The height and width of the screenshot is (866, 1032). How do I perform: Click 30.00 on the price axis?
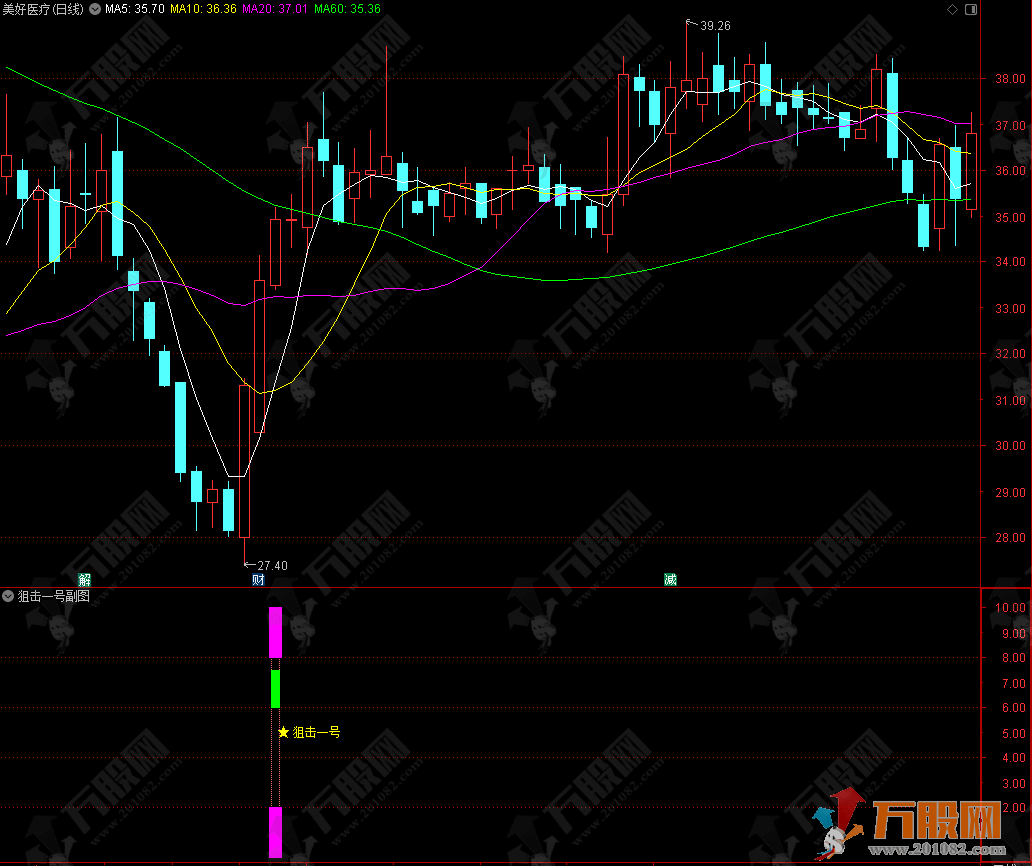pyautogui.click(x=1010, y=446)
